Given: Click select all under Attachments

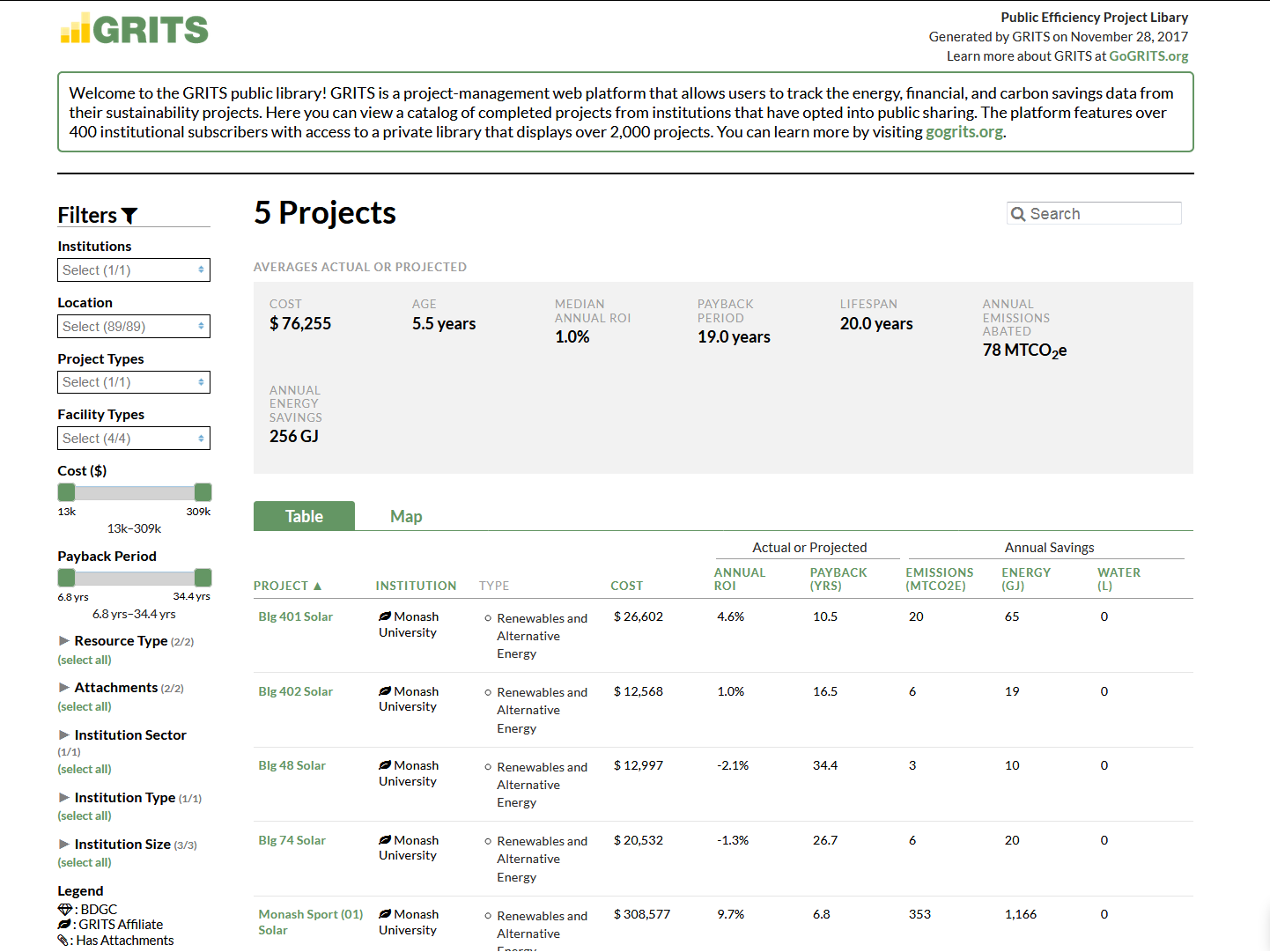Looking at the screenshot, I should (85, 706).
